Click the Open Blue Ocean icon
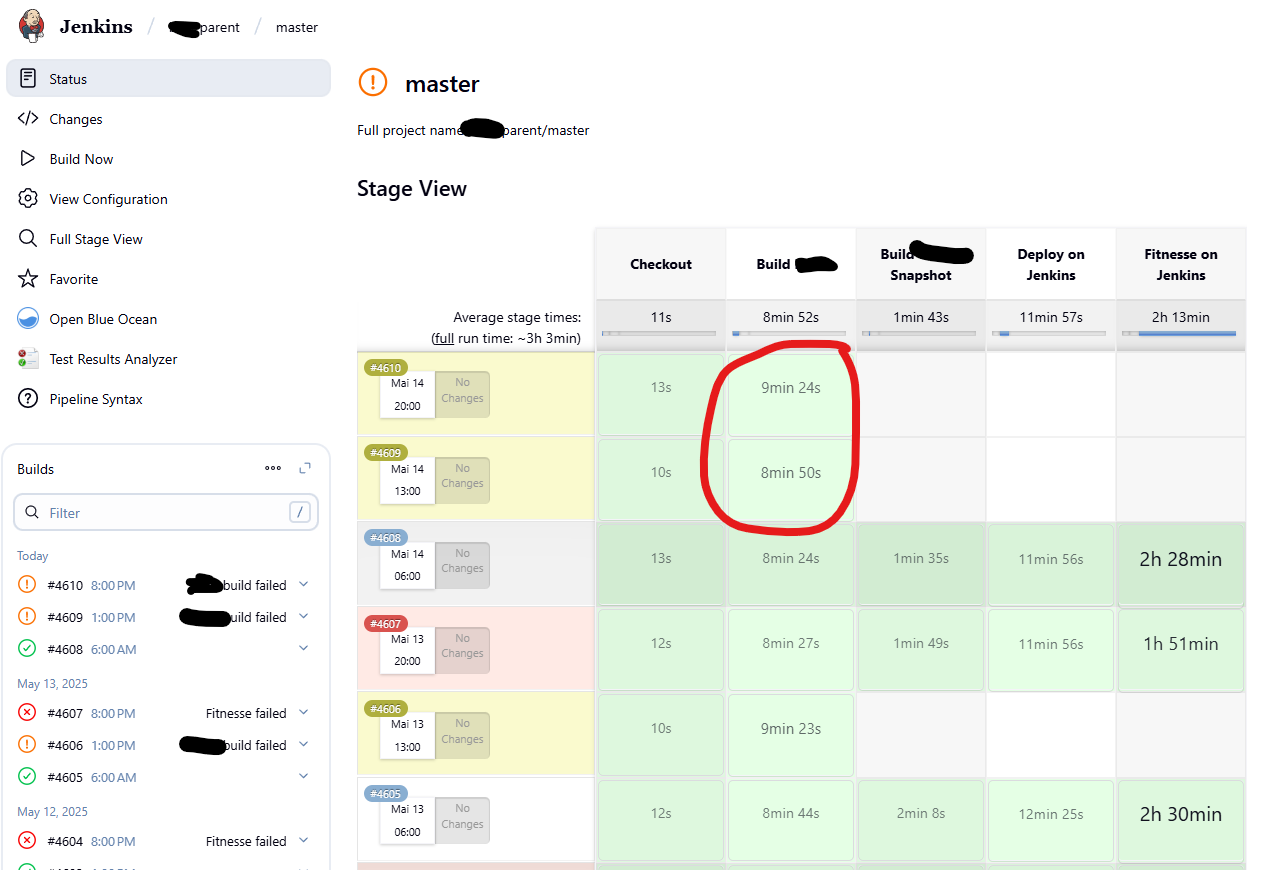This screenshot has height=870, width=1282. click(28, 319)
